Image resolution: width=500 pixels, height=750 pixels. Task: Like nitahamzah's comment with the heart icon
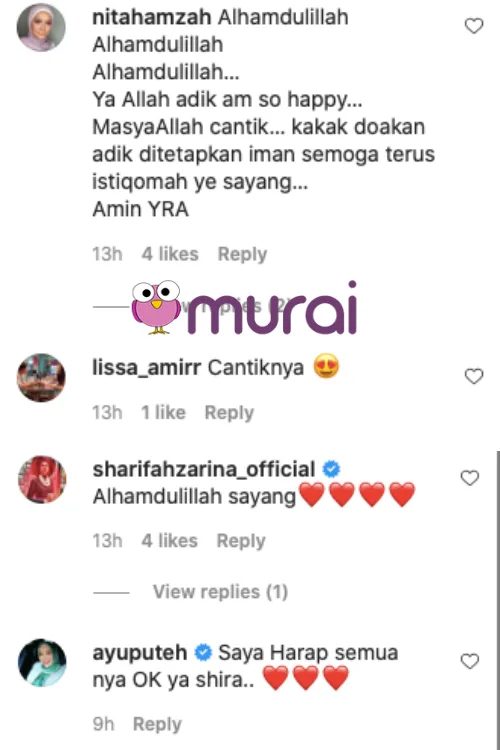pos(474,26)
